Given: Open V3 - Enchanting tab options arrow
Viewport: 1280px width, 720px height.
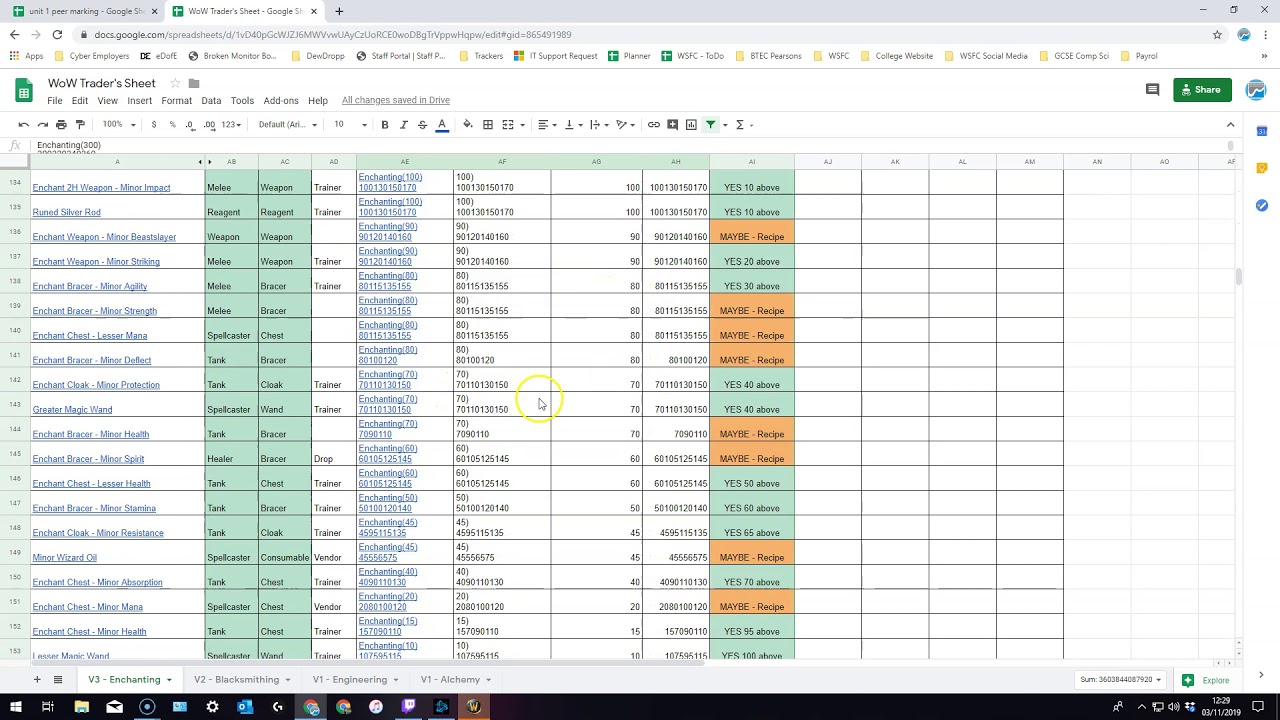Looking at the screenshot, I should pyautogui.click(x=169, y=680).
